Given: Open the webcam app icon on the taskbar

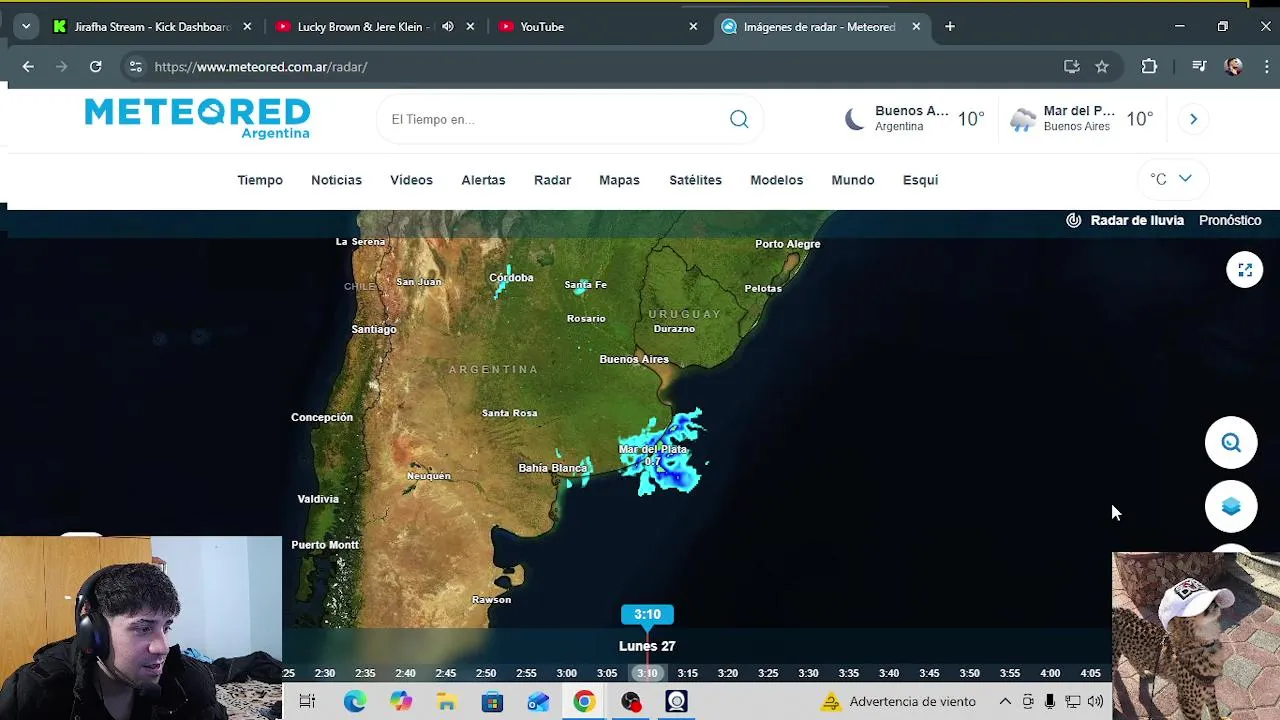Looking at the screenshot, I should [677, 702].
